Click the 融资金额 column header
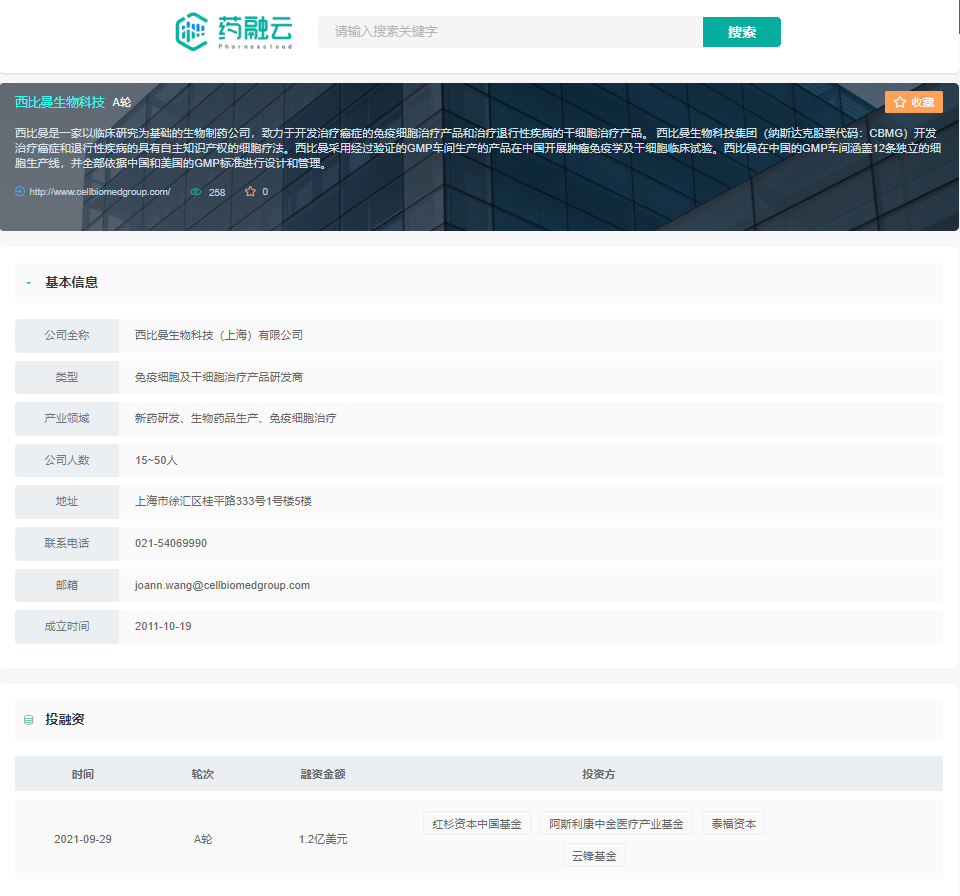 pyautogui.click(x=323, y=774)
